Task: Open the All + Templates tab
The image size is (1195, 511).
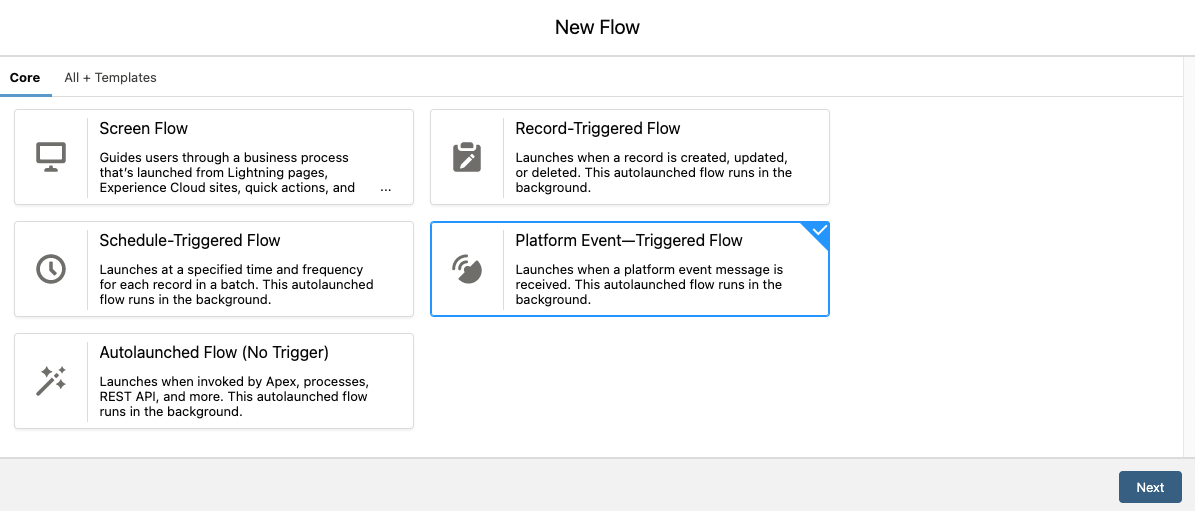Action: (x=110, y=77)
